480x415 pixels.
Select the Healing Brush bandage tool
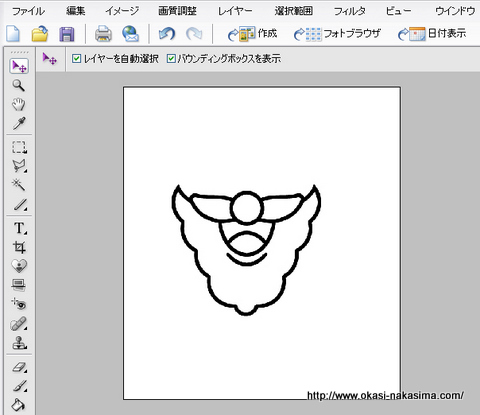(x=19, y=323)
